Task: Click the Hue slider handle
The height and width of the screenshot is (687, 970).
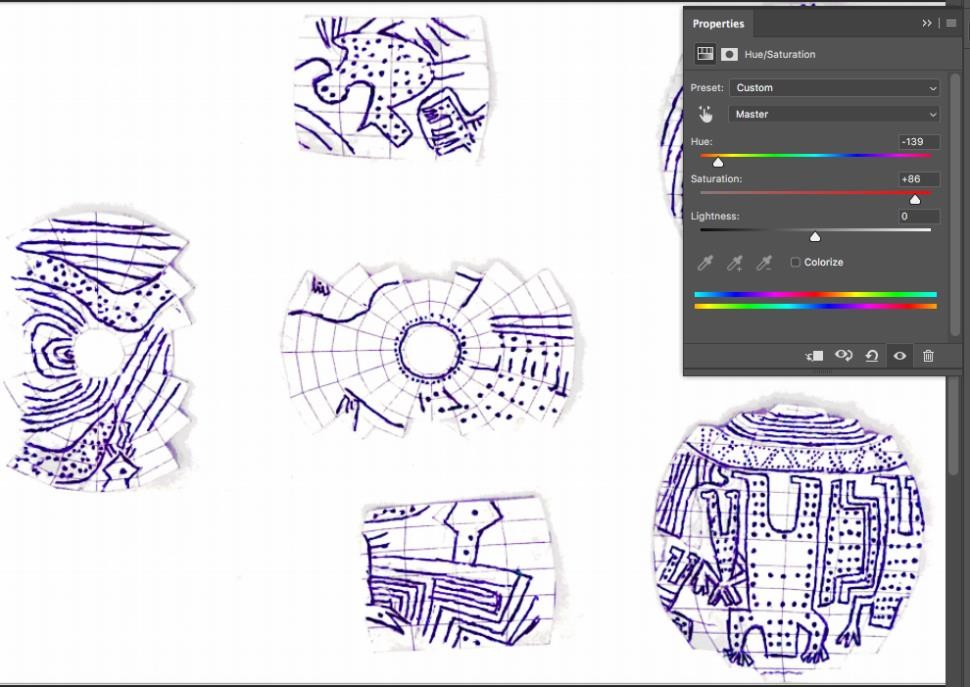Action: (x=718, y=163)
